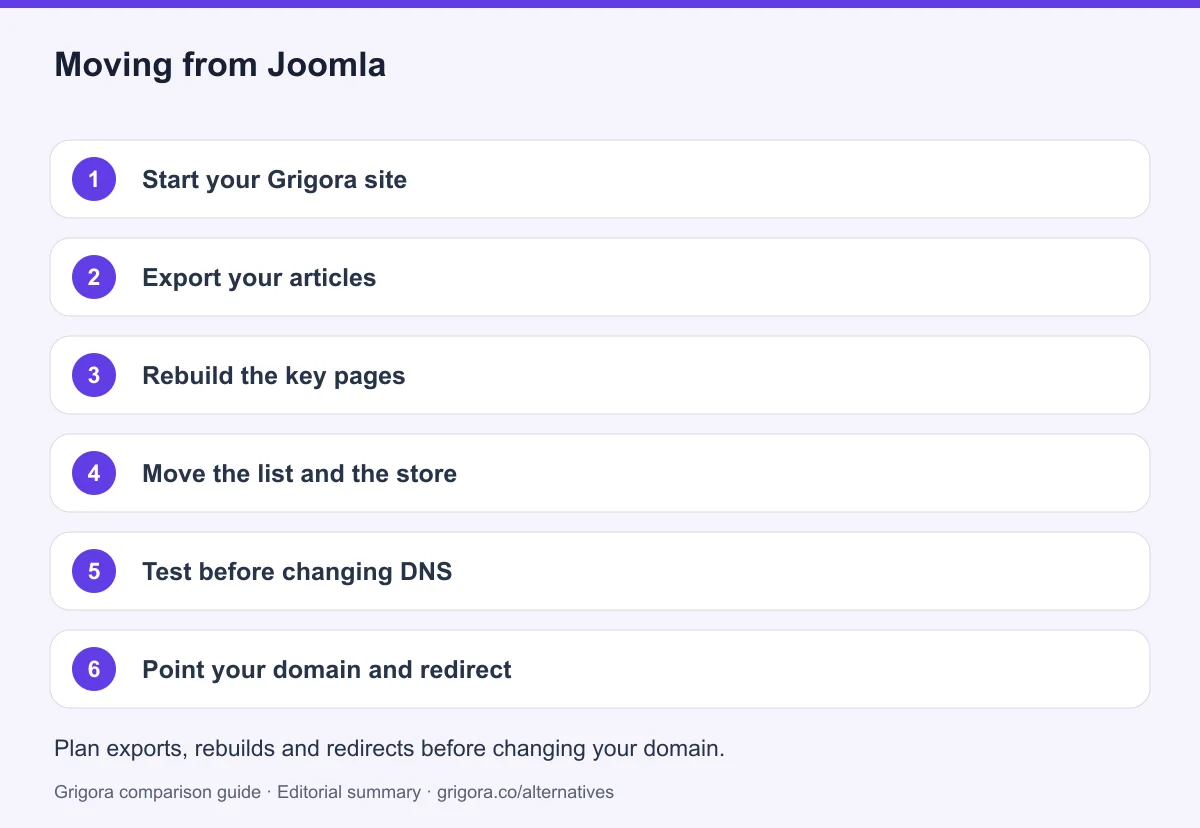Select 'Export your articles' step text
Screen dimensions: 1200x828
259,278
